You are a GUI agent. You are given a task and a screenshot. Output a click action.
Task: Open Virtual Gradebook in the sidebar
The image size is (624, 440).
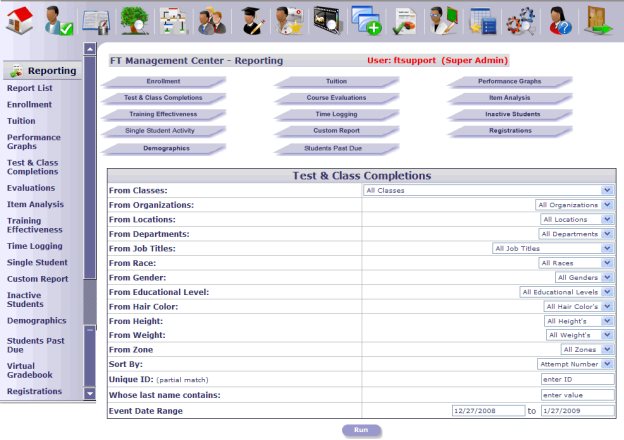point(29,370)
